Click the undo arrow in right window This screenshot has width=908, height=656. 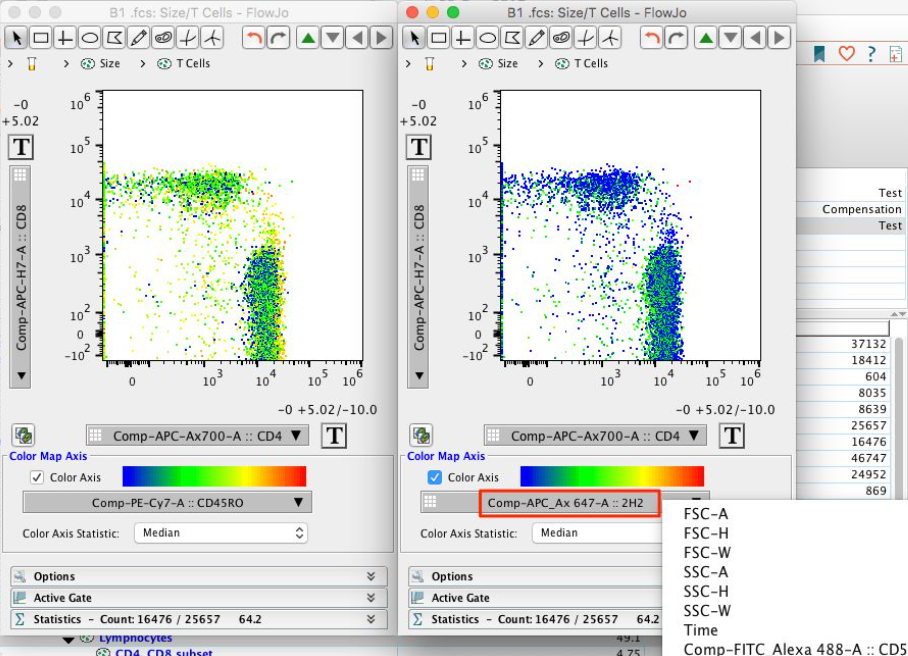coord(651,38)
